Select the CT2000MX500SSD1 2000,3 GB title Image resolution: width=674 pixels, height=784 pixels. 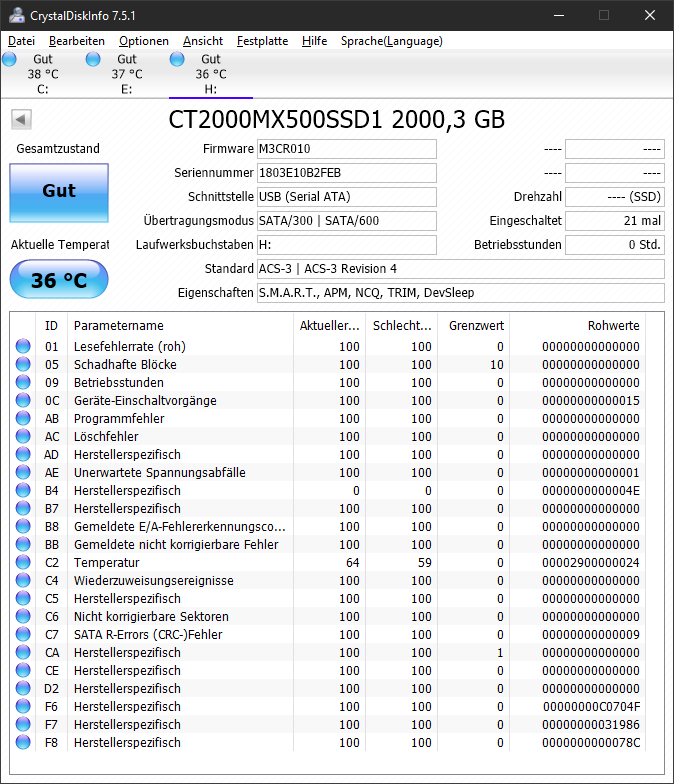336,120
